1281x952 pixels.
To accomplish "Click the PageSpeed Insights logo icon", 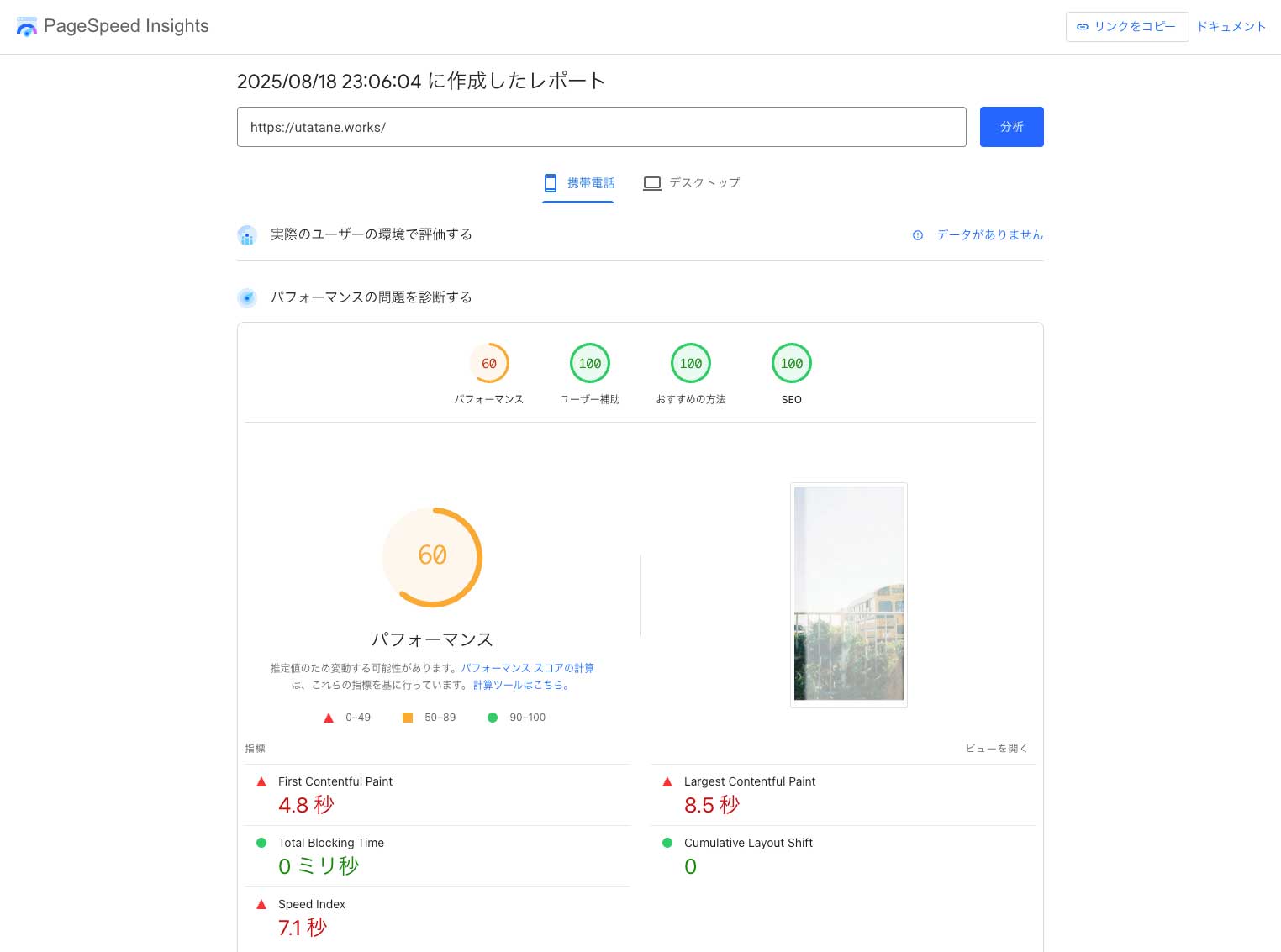I will click(27, 26).
